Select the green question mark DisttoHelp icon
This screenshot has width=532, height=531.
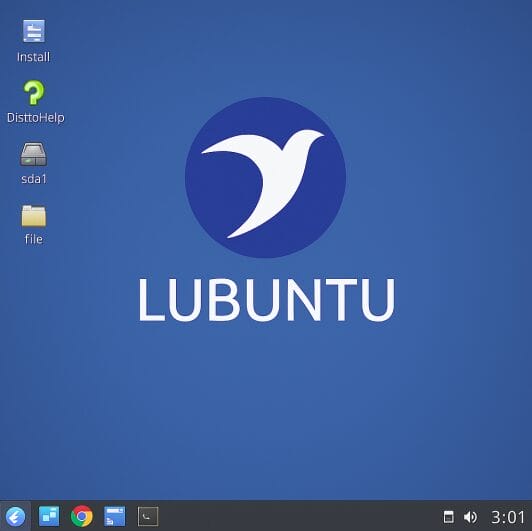point(34,92)
